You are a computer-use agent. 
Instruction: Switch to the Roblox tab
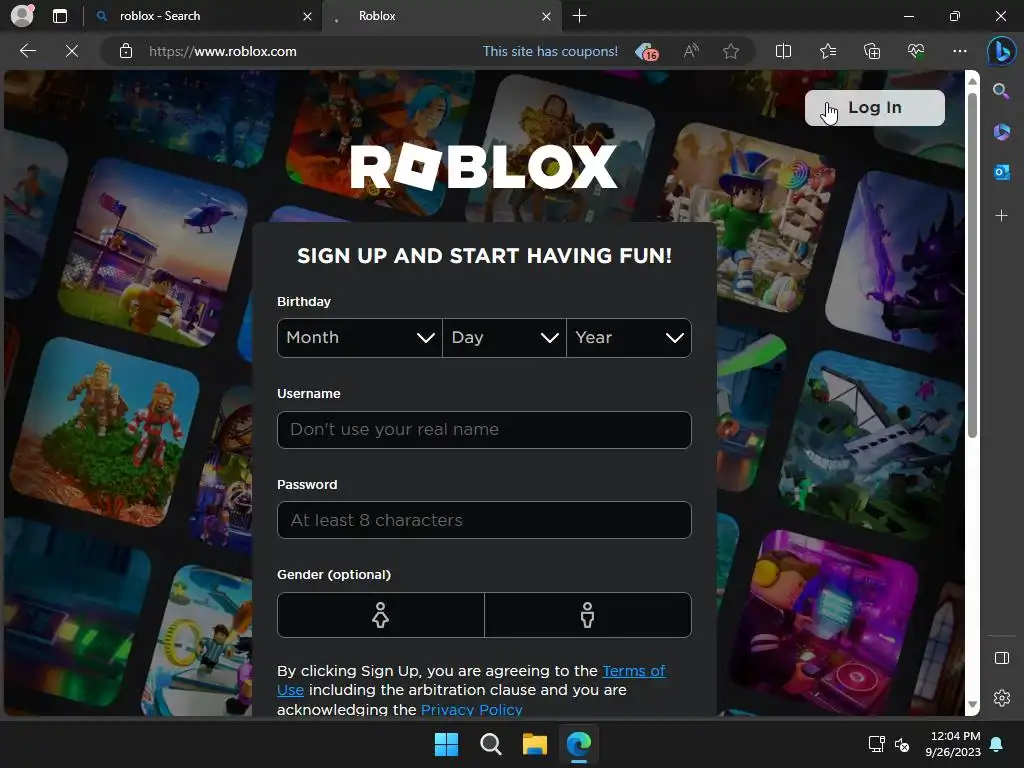tap(442, 16)
